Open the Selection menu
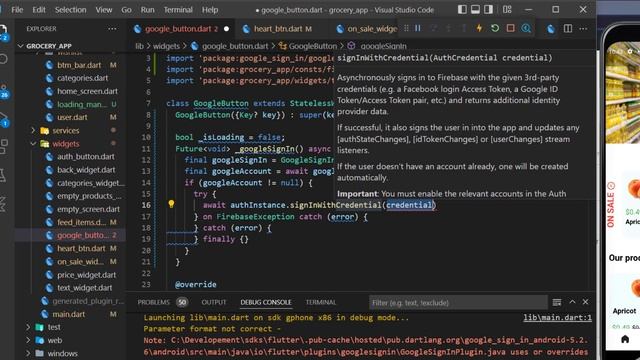The image size is (640, 360). [70, 9]
